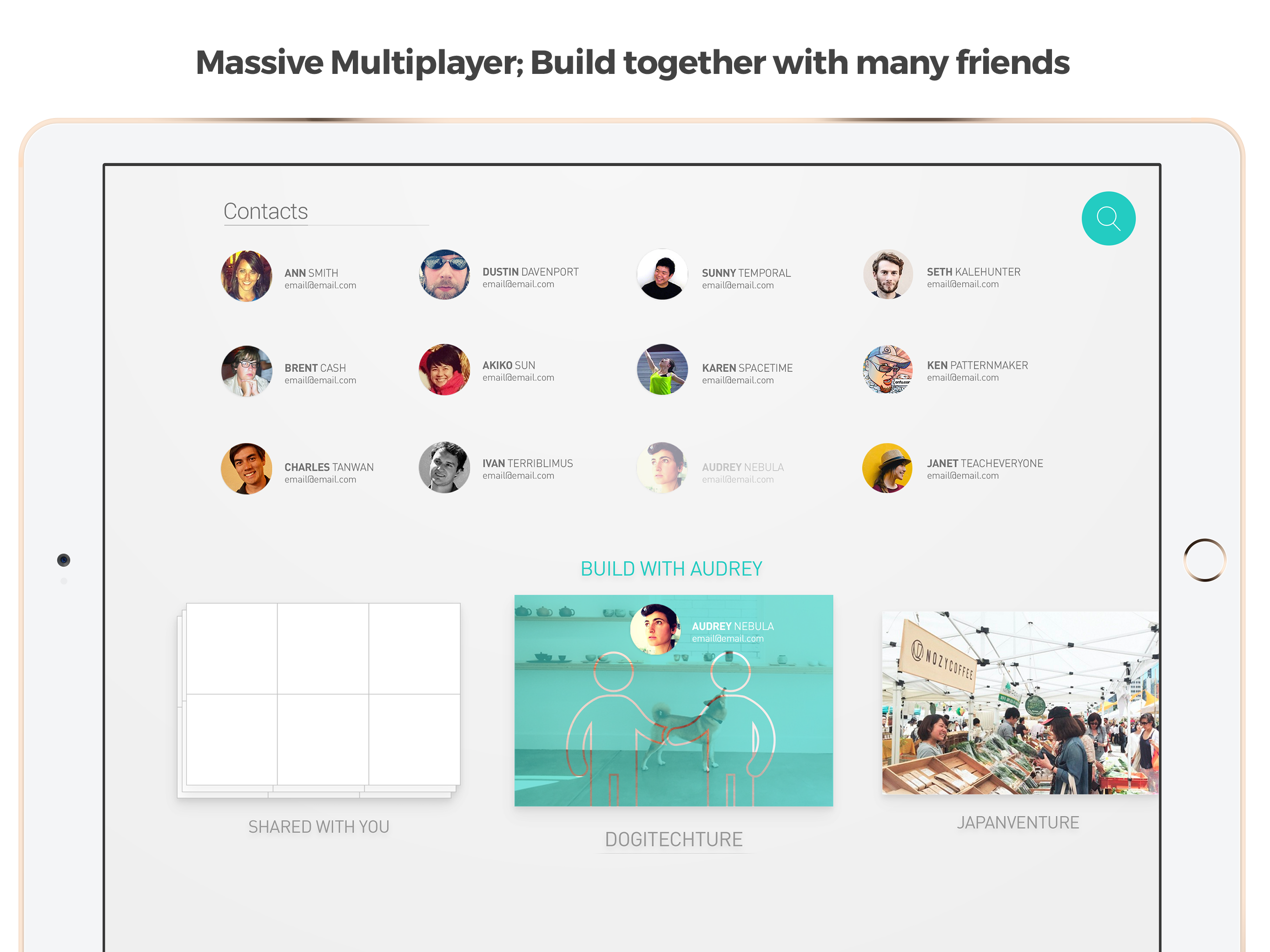Select Dustin Davenport's avatar photo
This screenshot has width=1270, height=952.
(444, 274)
